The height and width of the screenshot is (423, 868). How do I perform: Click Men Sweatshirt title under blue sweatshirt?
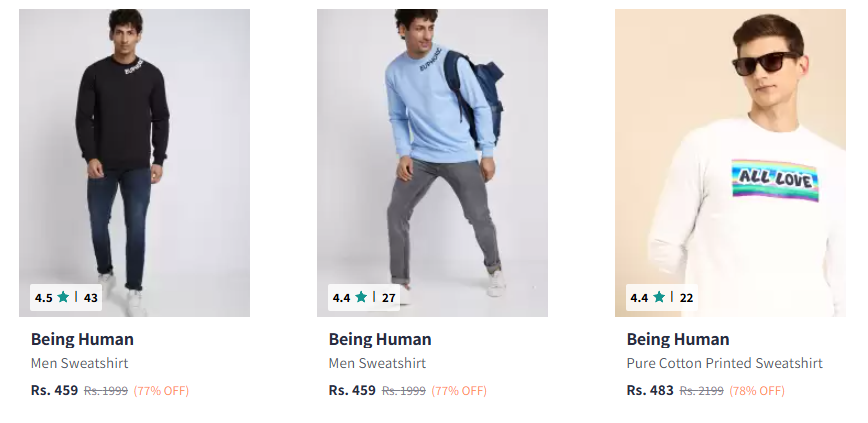(x=377, y=363)
